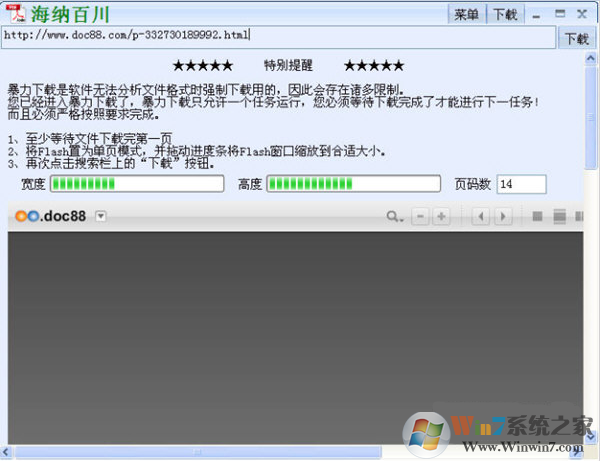The image size is (600, 461).
Task: Click the horizontal scrollbar thumb
Action: click(198, 452)
